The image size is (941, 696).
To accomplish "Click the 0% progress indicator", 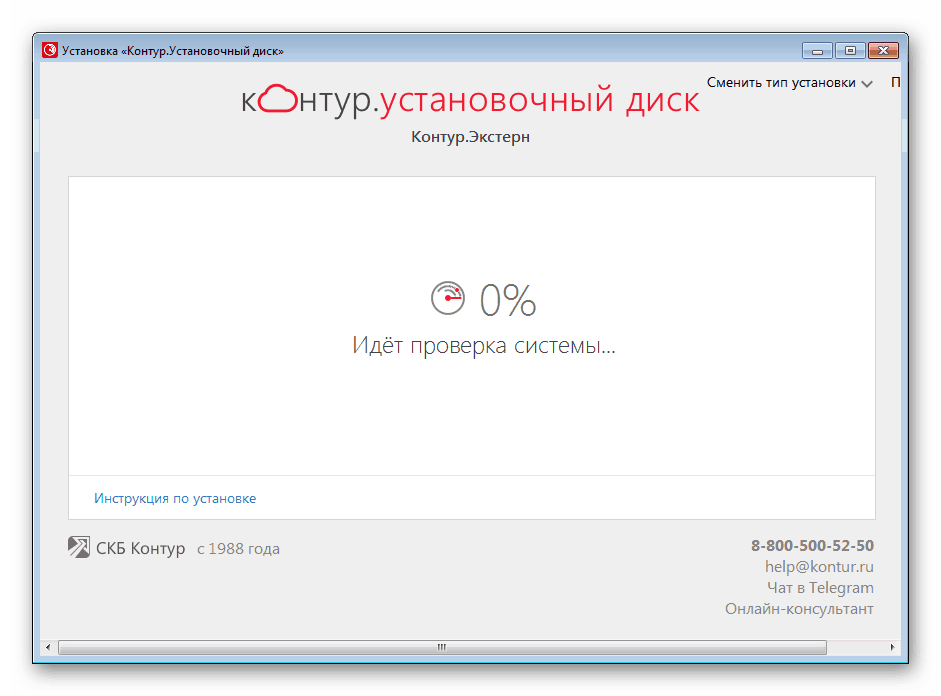I will coord(508,300).
